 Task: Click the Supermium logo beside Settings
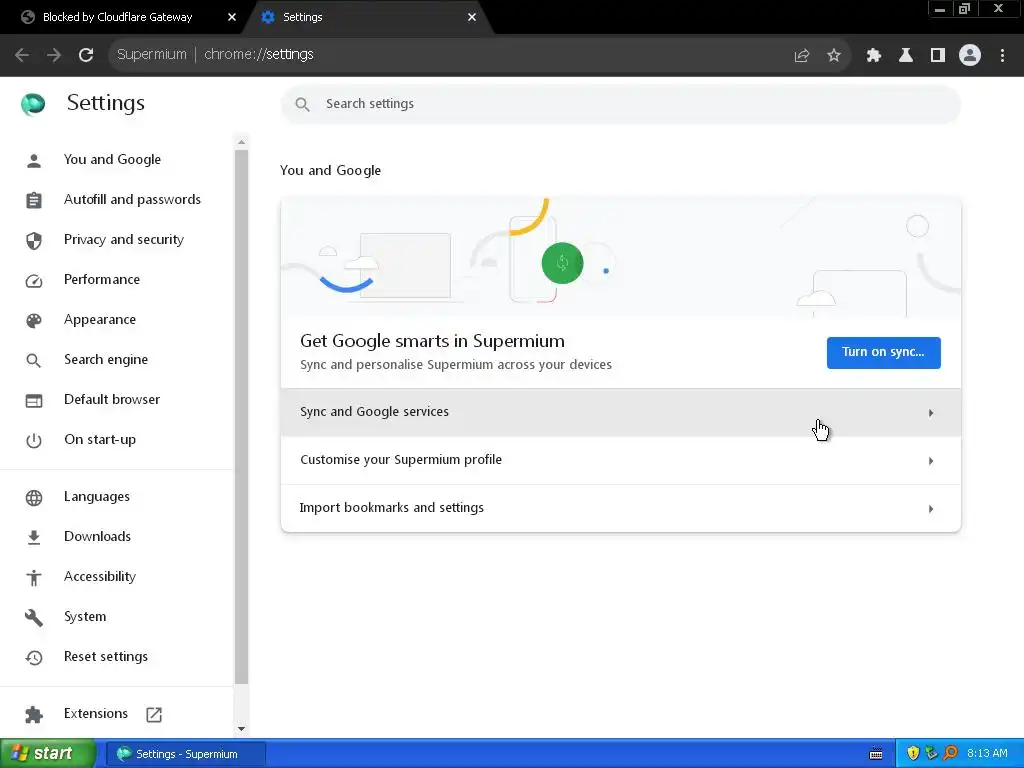tap(33, 103)
